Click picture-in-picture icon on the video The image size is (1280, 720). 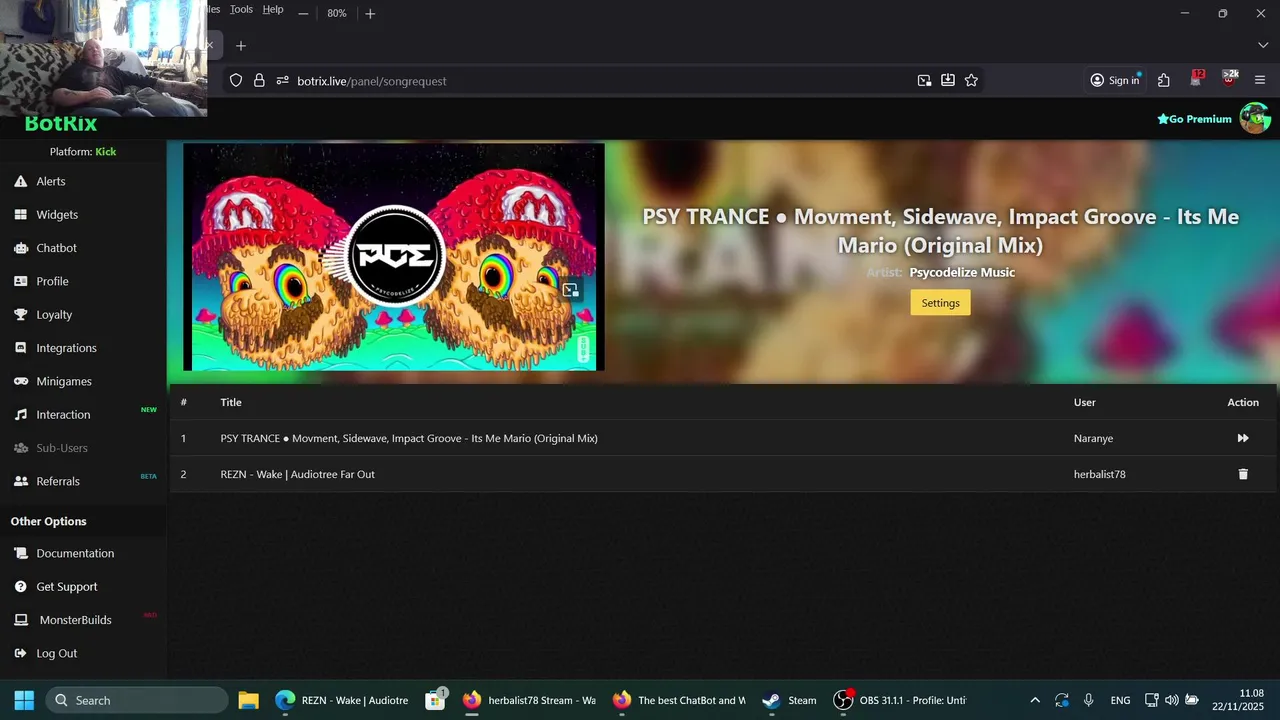[570, 290]
